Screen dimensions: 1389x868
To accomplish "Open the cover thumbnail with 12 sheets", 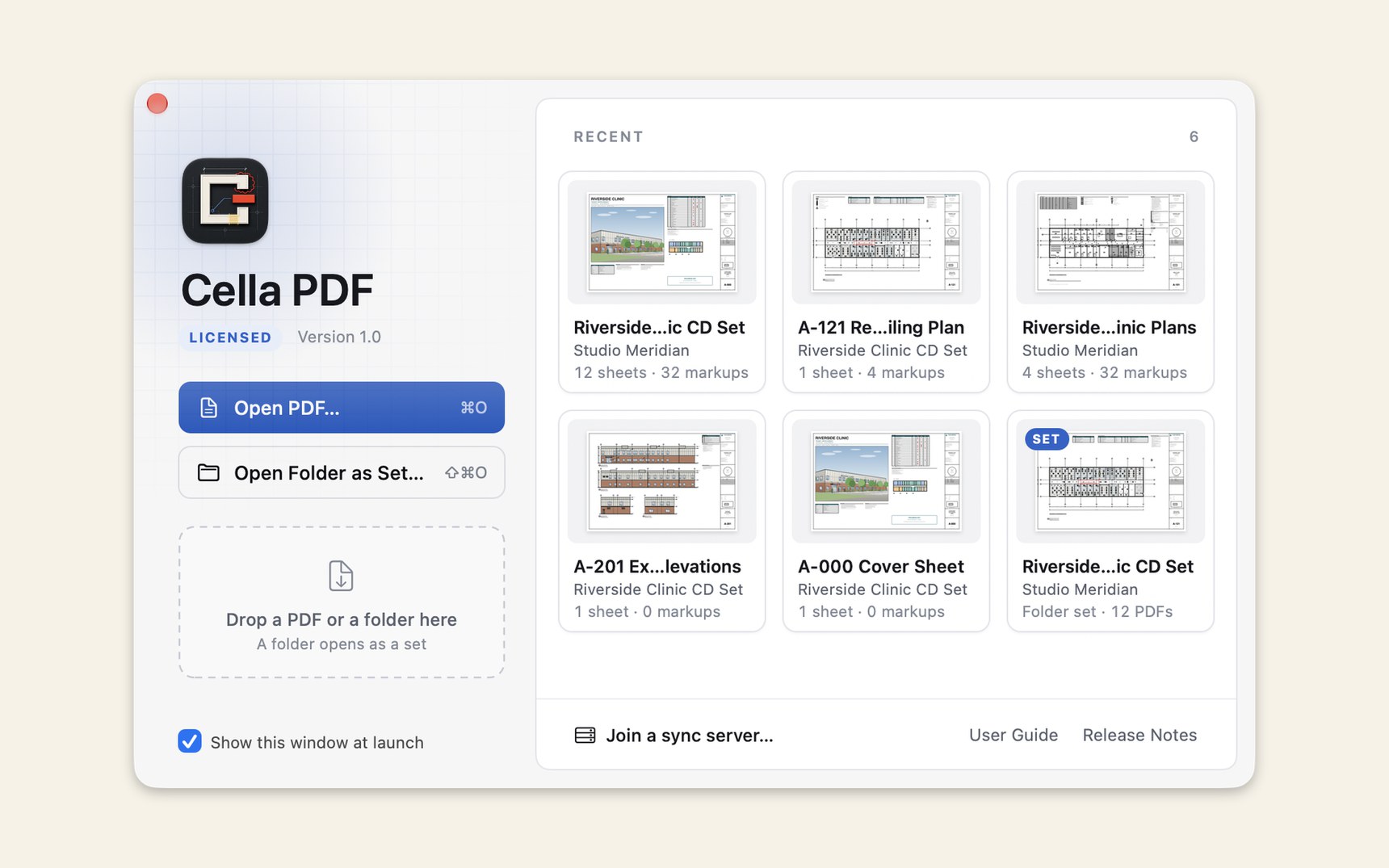I will (x=662, y=242).
